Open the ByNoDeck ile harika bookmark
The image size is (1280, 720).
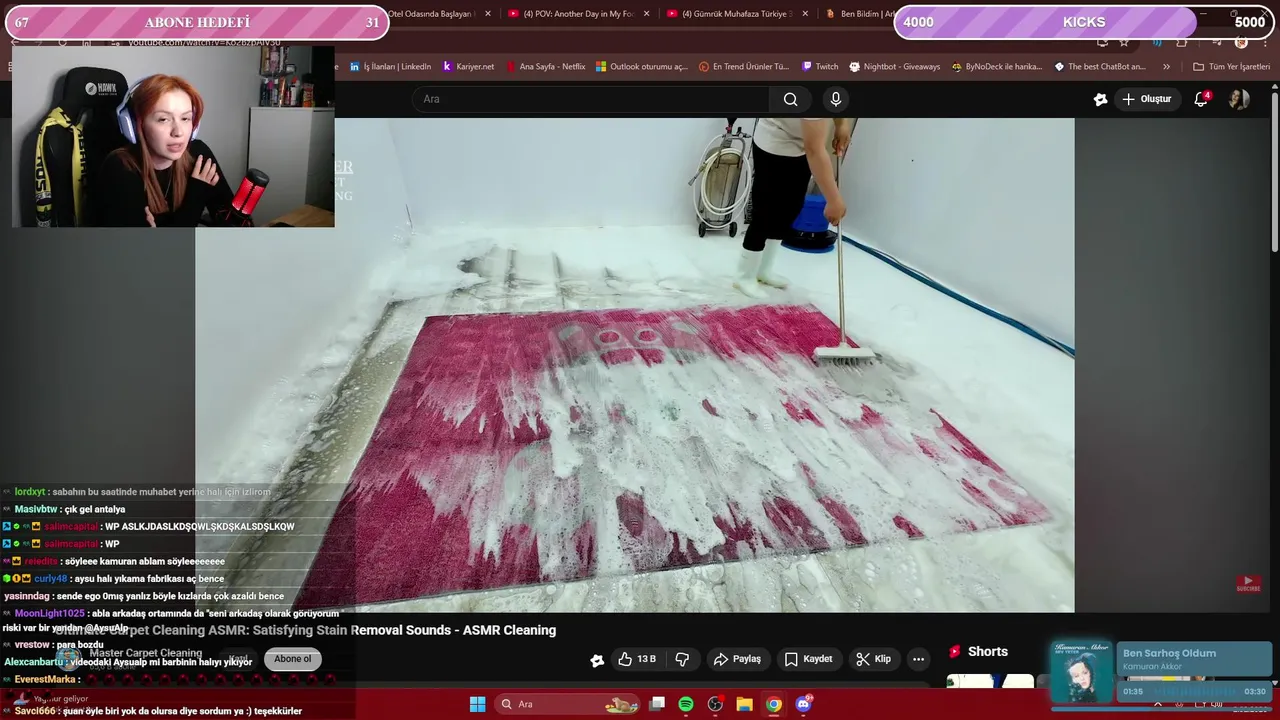[997, 67]
